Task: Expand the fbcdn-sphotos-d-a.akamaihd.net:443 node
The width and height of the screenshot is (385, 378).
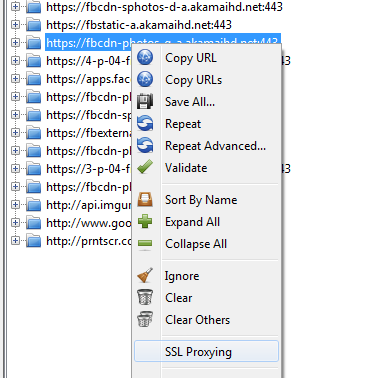Action: click(x=15, y=7)
